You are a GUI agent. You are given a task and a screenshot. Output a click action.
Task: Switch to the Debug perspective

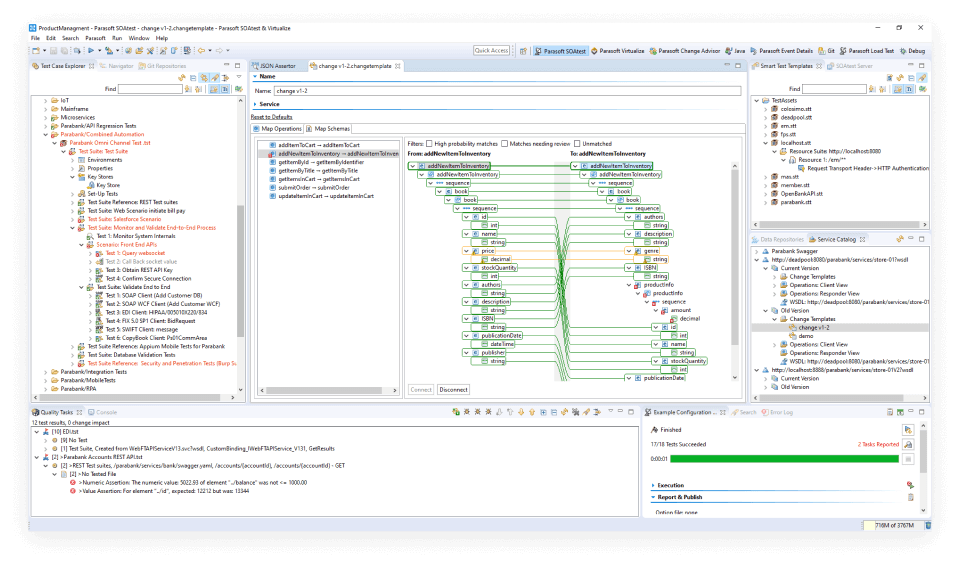[912, 51]
